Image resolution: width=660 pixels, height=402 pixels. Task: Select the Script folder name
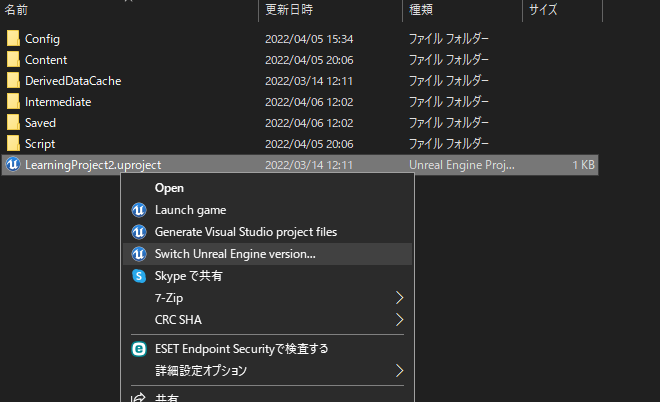[x=40, y=144]
